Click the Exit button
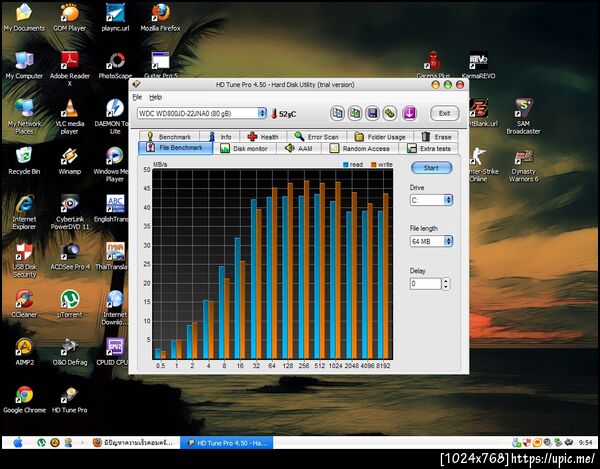This screenshot has width=600, height=469. pos(445,113)
